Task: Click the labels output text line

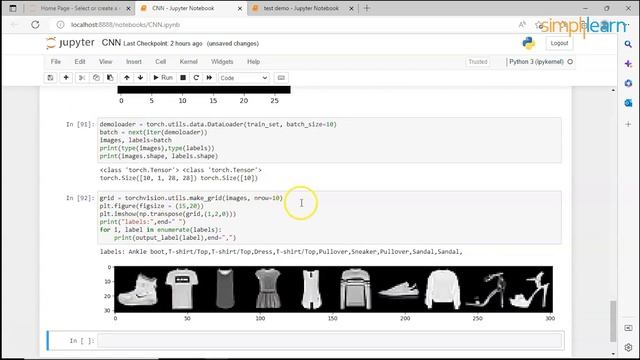Action: 281,252
